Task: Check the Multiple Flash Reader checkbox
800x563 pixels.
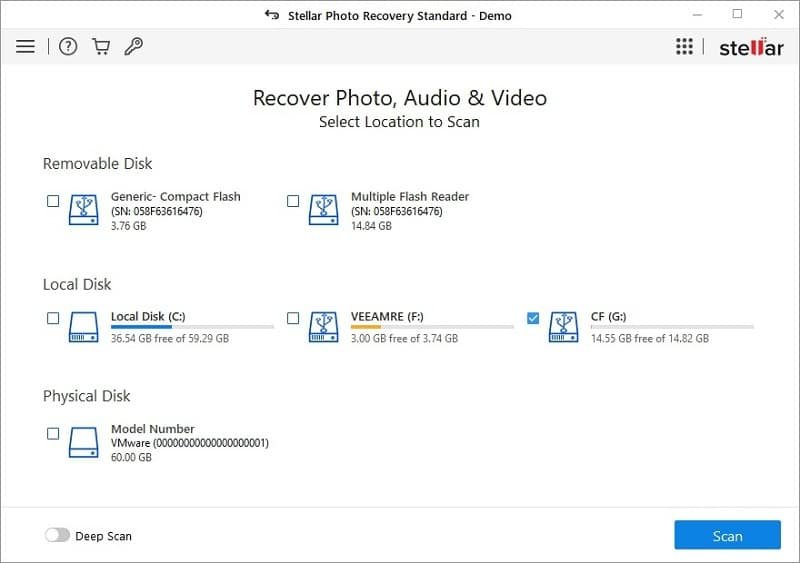Action: pos(293,201)
